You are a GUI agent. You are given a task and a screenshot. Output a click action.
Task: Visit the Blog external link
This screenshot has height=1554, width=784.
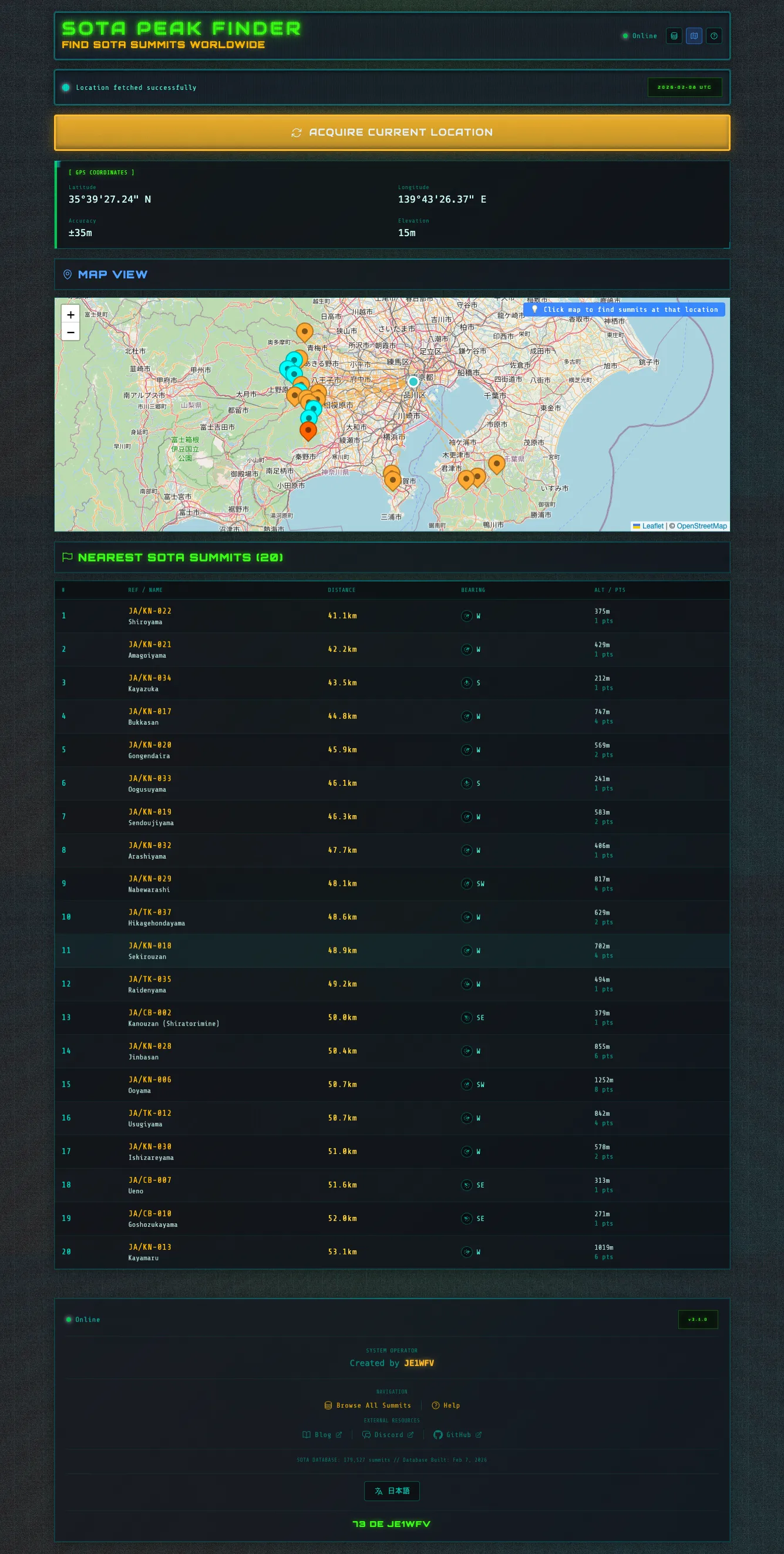322,1435
